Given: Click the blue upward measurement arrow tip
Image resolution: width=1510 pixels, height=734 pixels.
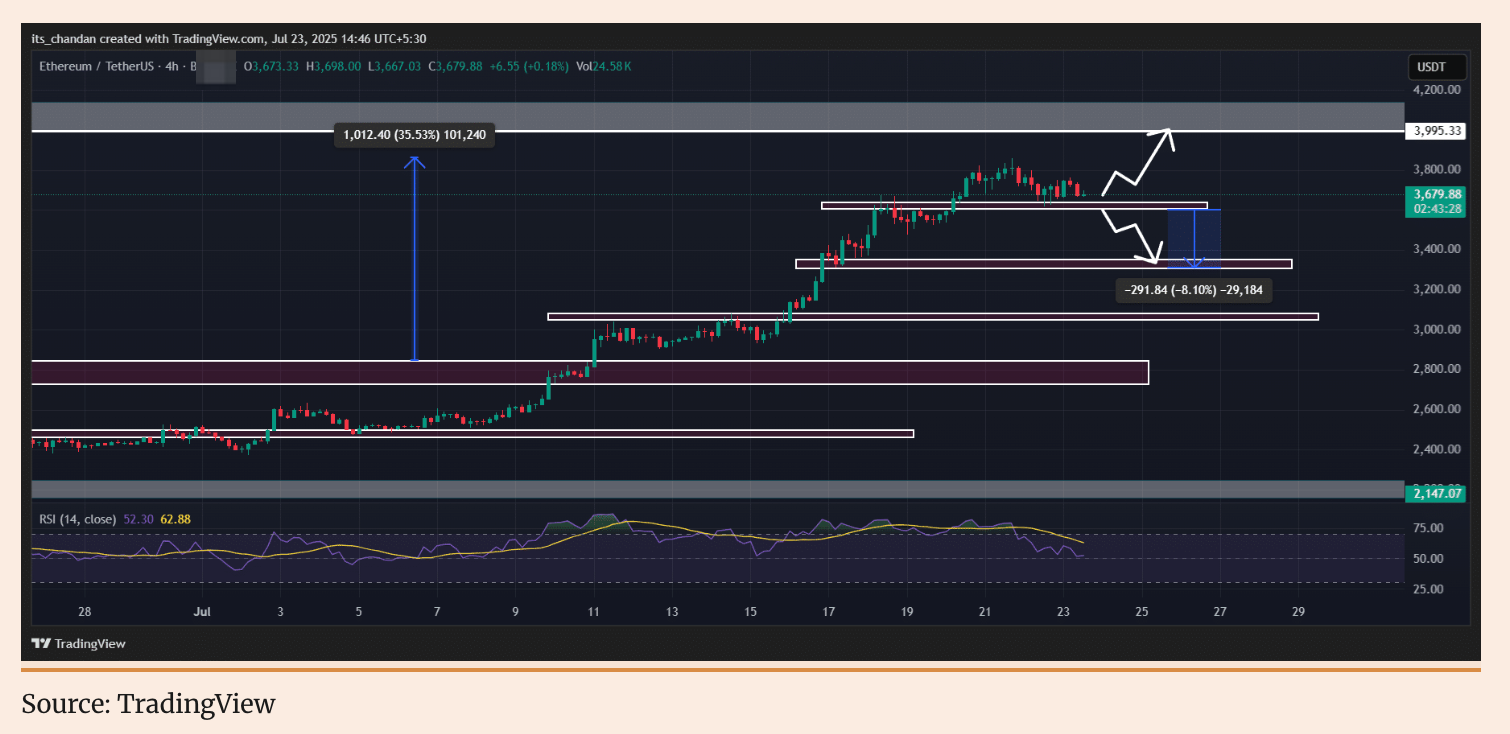Looking at the screenshot, I should tap(415, 161).
